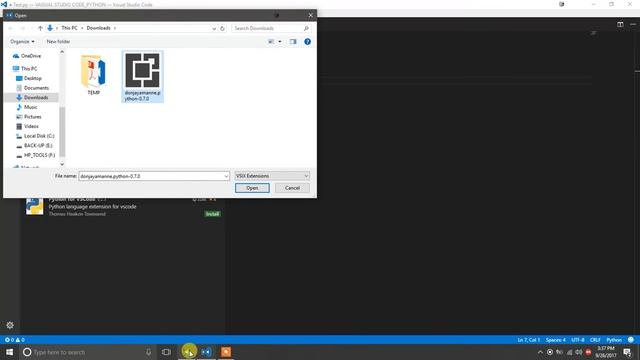The height and width of the screenshot is (360, 640).
Task: Open volume control in system tray
Action: coord(578,352)
